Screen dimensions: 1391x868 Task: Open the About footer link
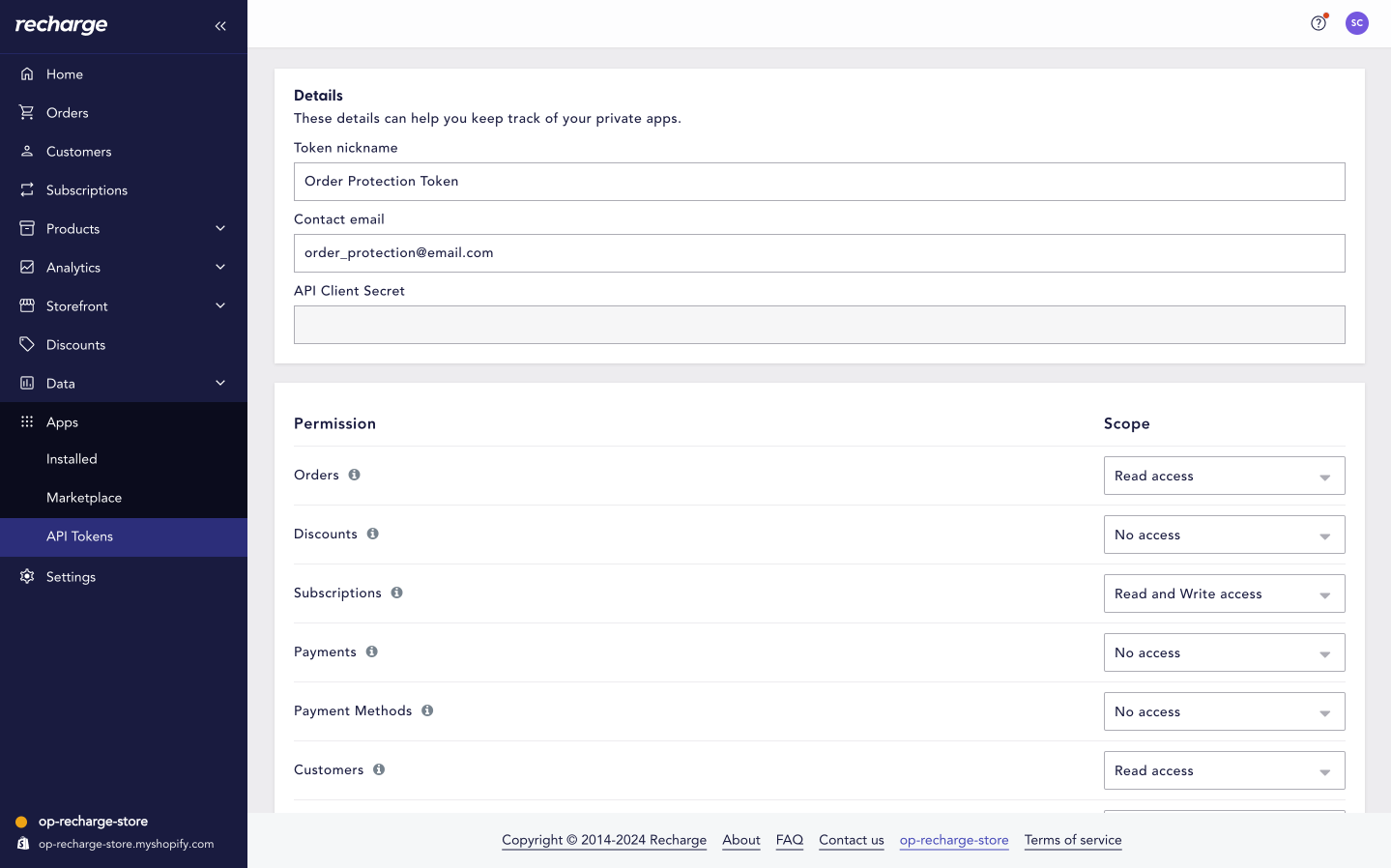[x=741, y=840]
